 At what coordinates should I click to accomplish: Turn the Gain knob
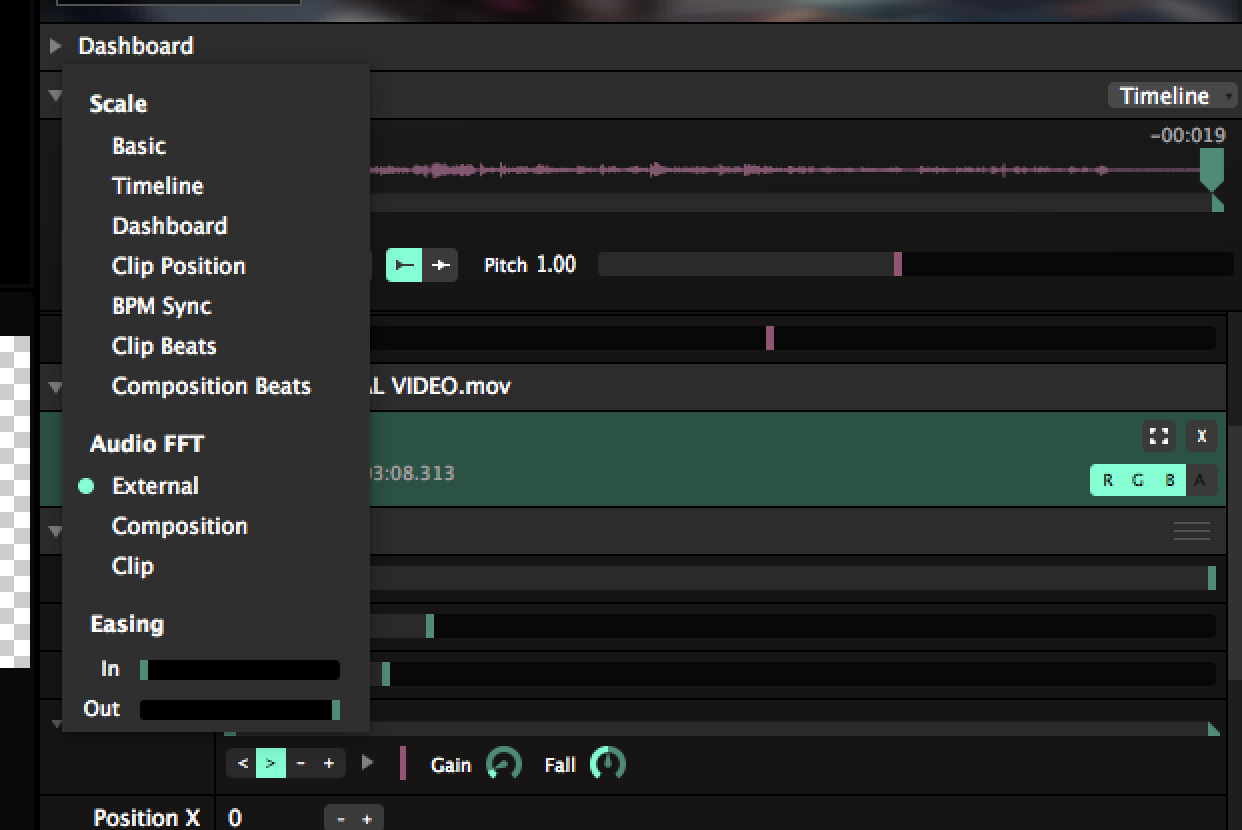[504, 764]
